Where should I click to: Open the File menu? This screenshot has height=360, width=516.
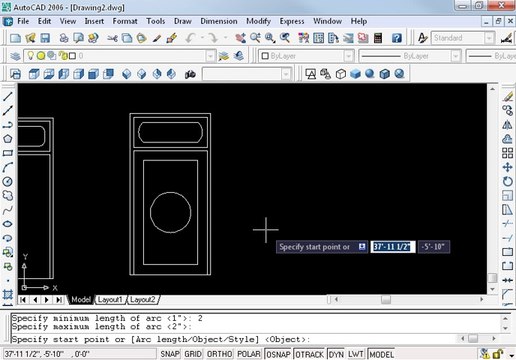(x=23, y=21)
